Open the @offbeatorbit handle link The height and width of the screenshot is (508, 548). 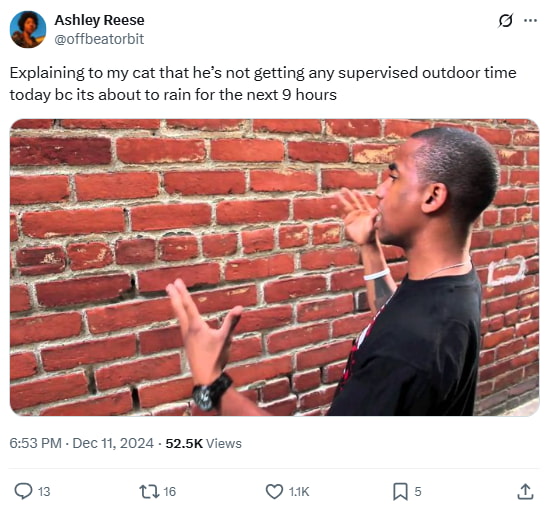(x=99, y=39)
